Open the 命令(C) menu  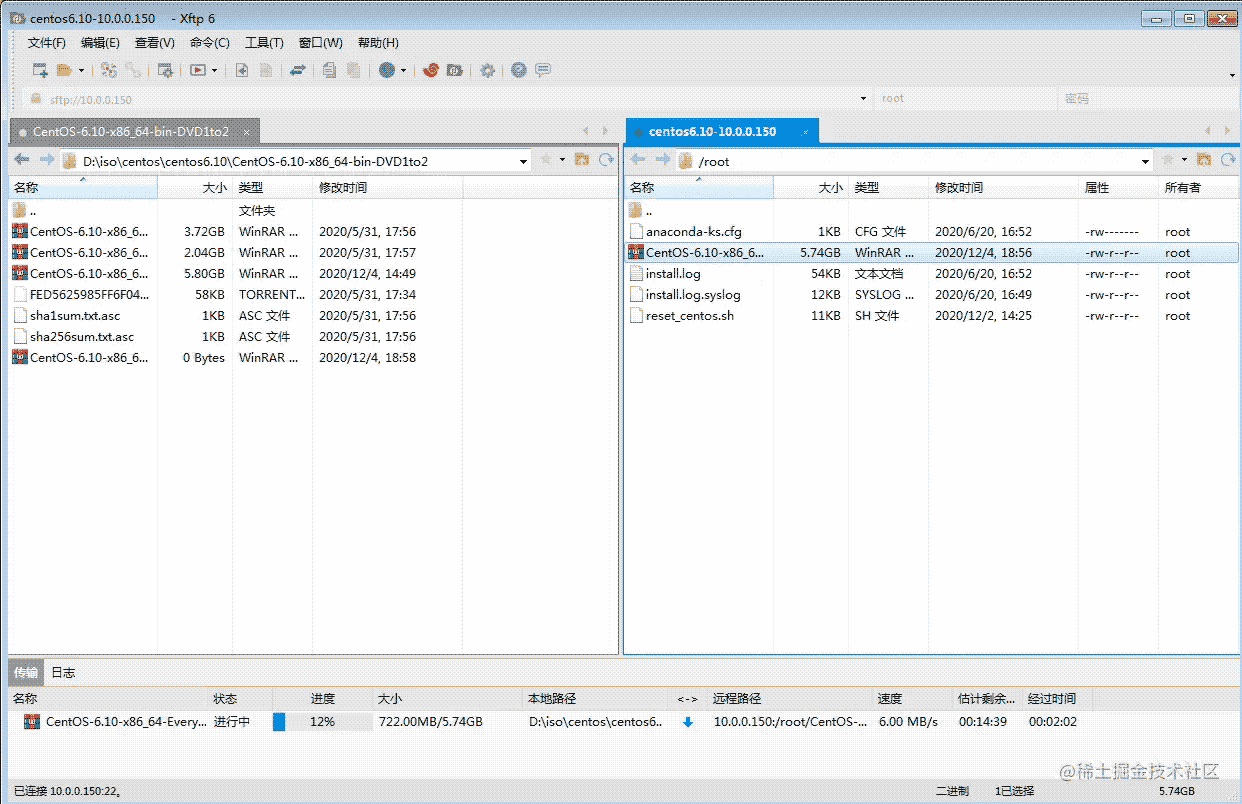point(209,43)
